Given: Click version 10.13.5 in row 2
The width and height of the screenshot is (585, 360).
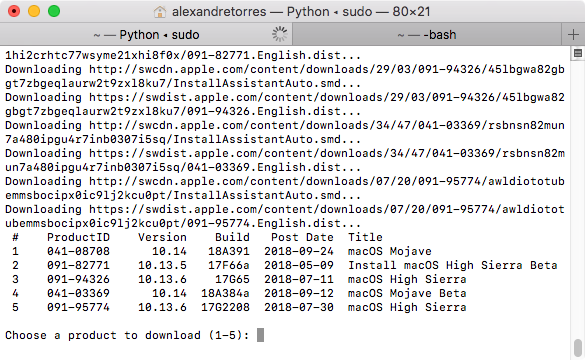Looking at the screenshot, I should tap(162, 265).
